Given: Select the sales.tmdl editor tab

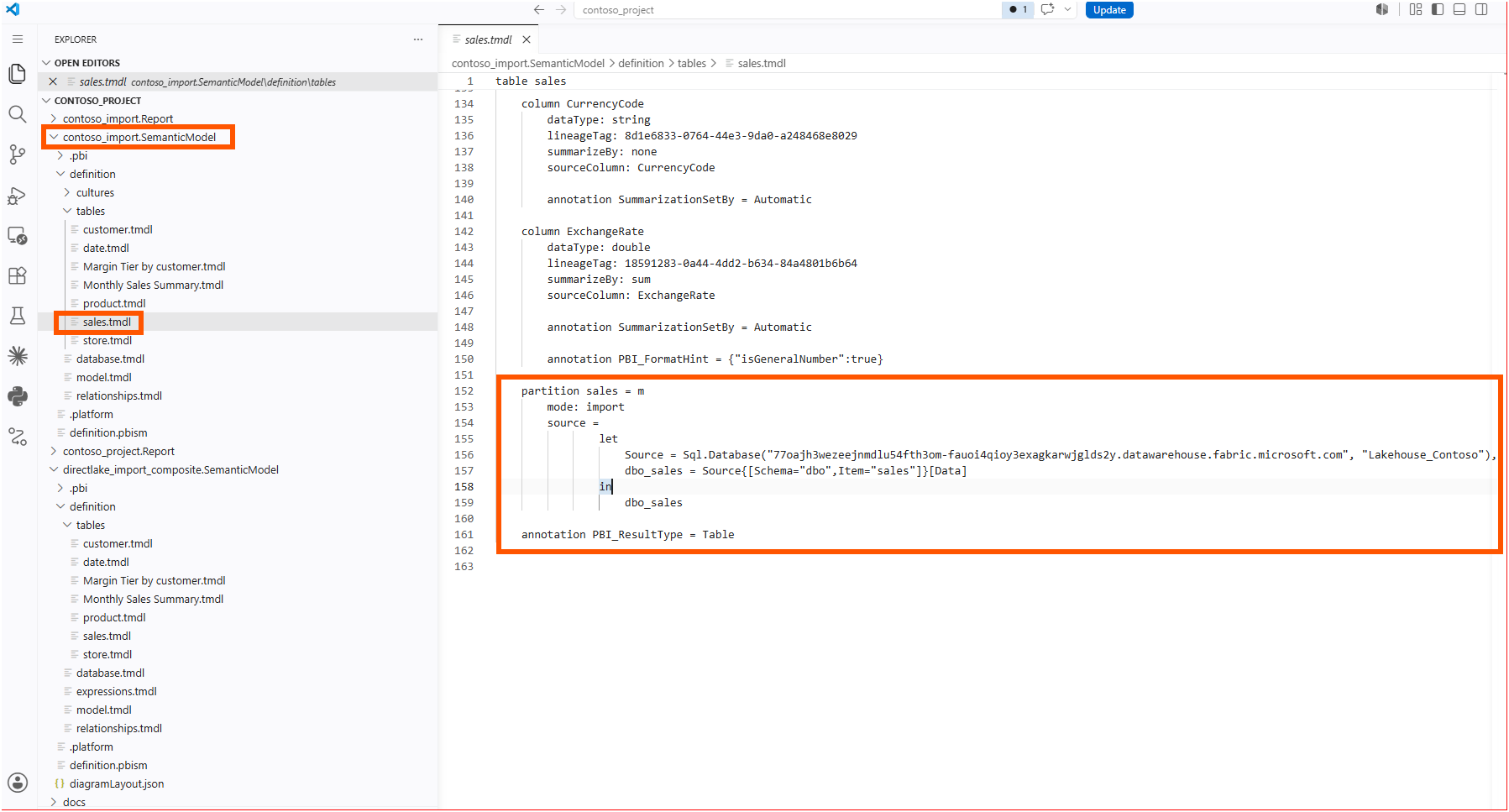Looking at the screenshot, I should [488, 39].
